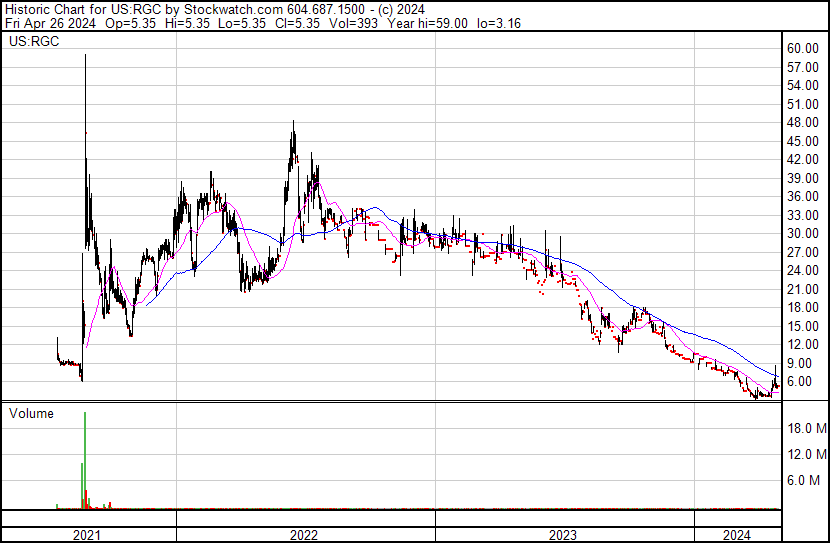The width and height of the screenshot is (830, 543).
Task: Select the 42.00 price axis label
Action: pyautogui.click(x=803, y=159)
